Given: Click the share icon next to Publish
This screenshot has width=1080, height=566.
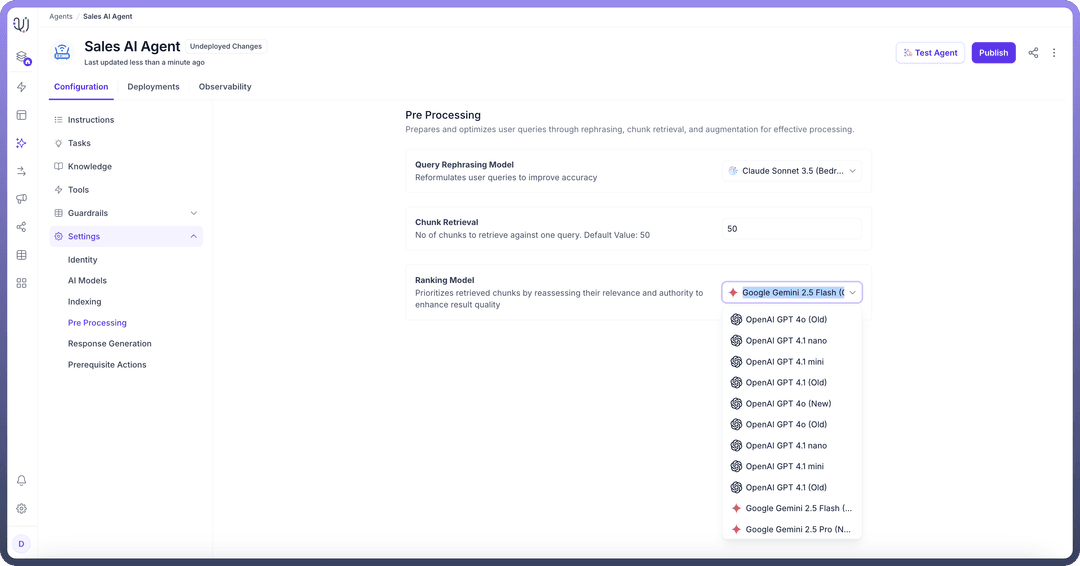Looking at the screenshot, I should (x=1034, y=53).
